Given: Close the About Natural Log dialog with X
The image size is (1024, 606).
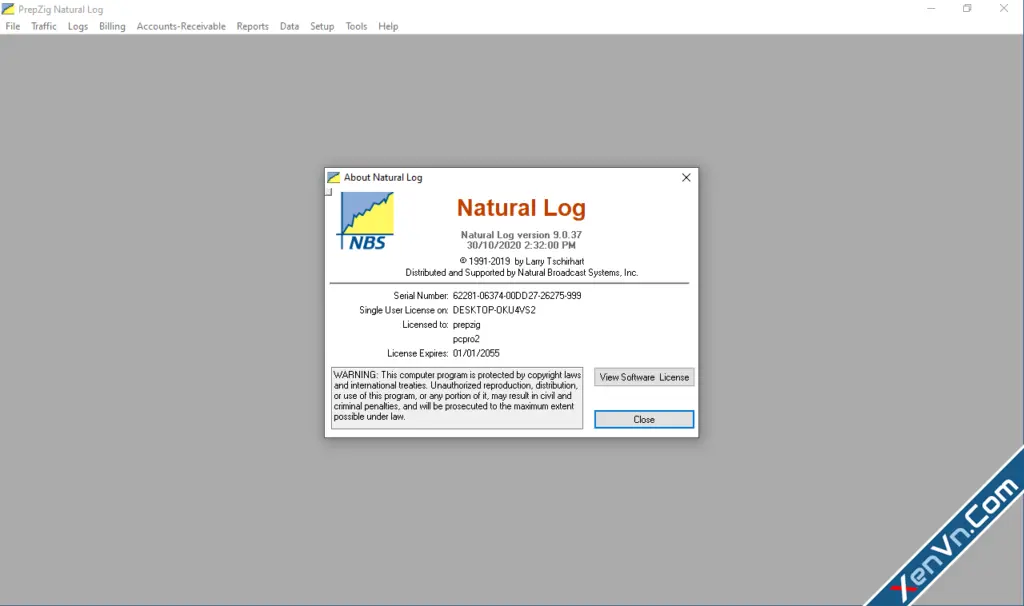Looking at the screenshot, I should [x=686, y=178].
